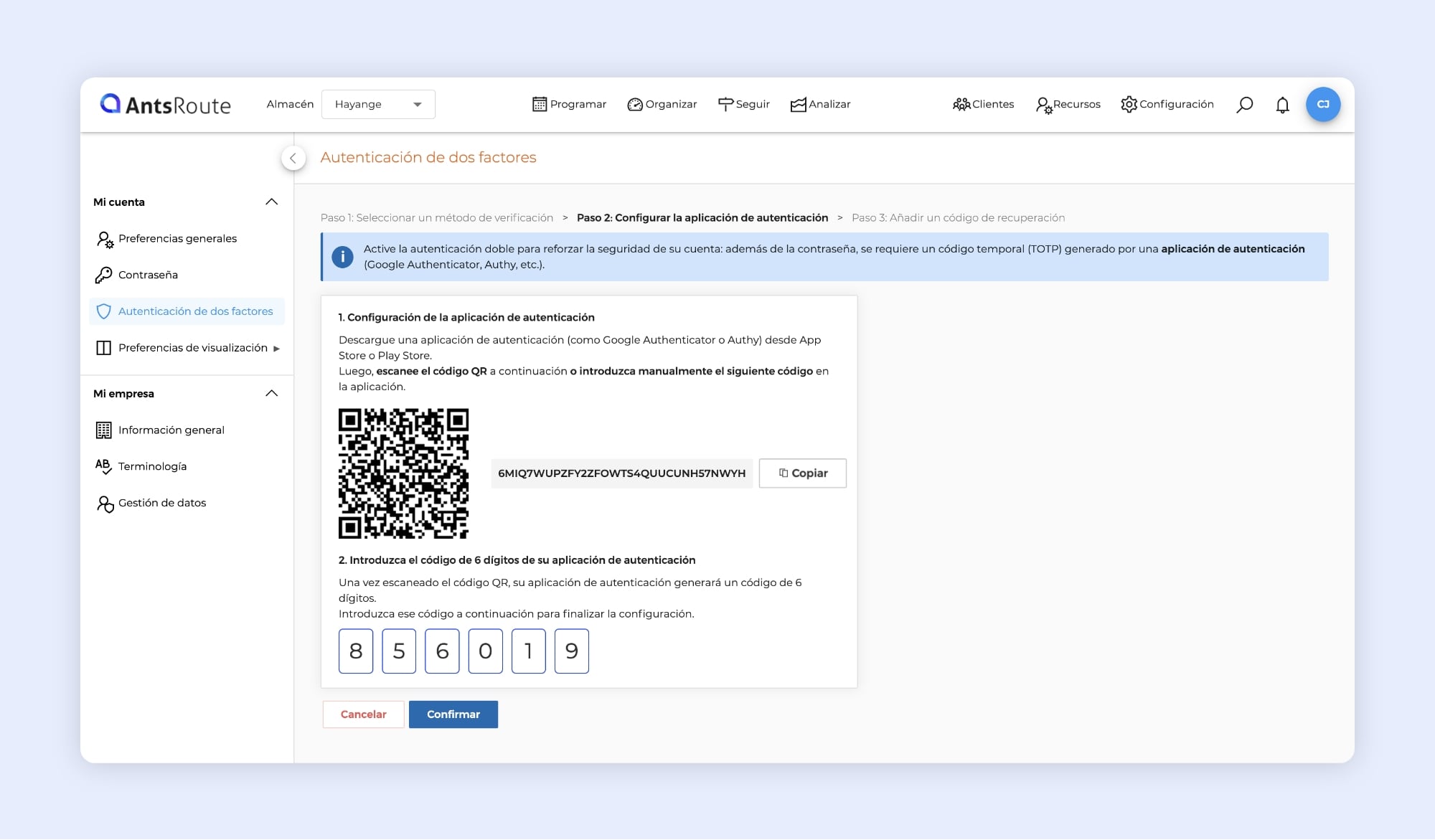This screenshot has height=840, width=1435.
Task: Click the QR code image
Action: pyautogui.click(x=403, y=473)
